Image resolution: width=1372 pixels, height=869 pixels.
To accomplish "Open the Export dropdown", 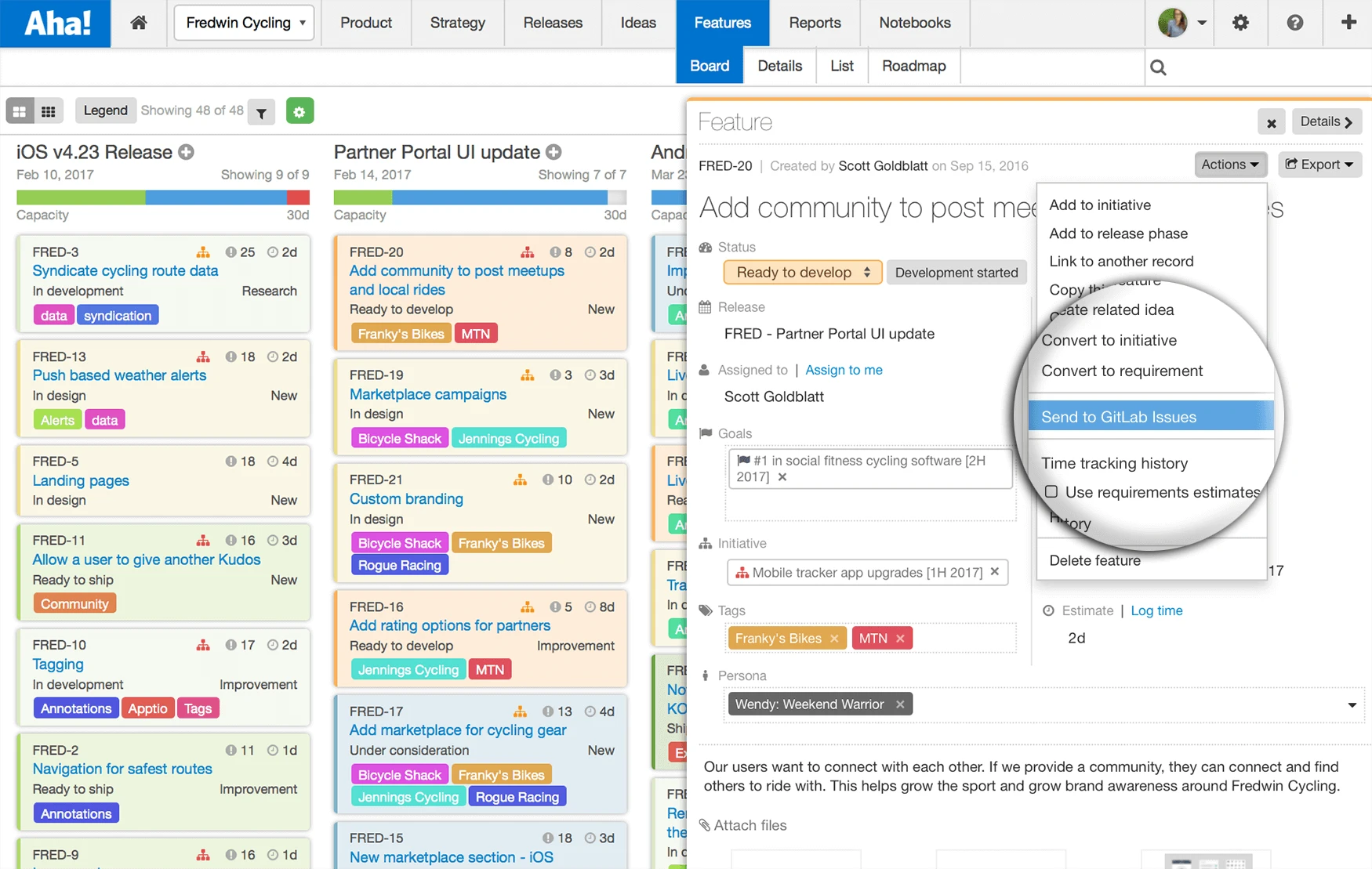I will click(x=1319, y=165).
